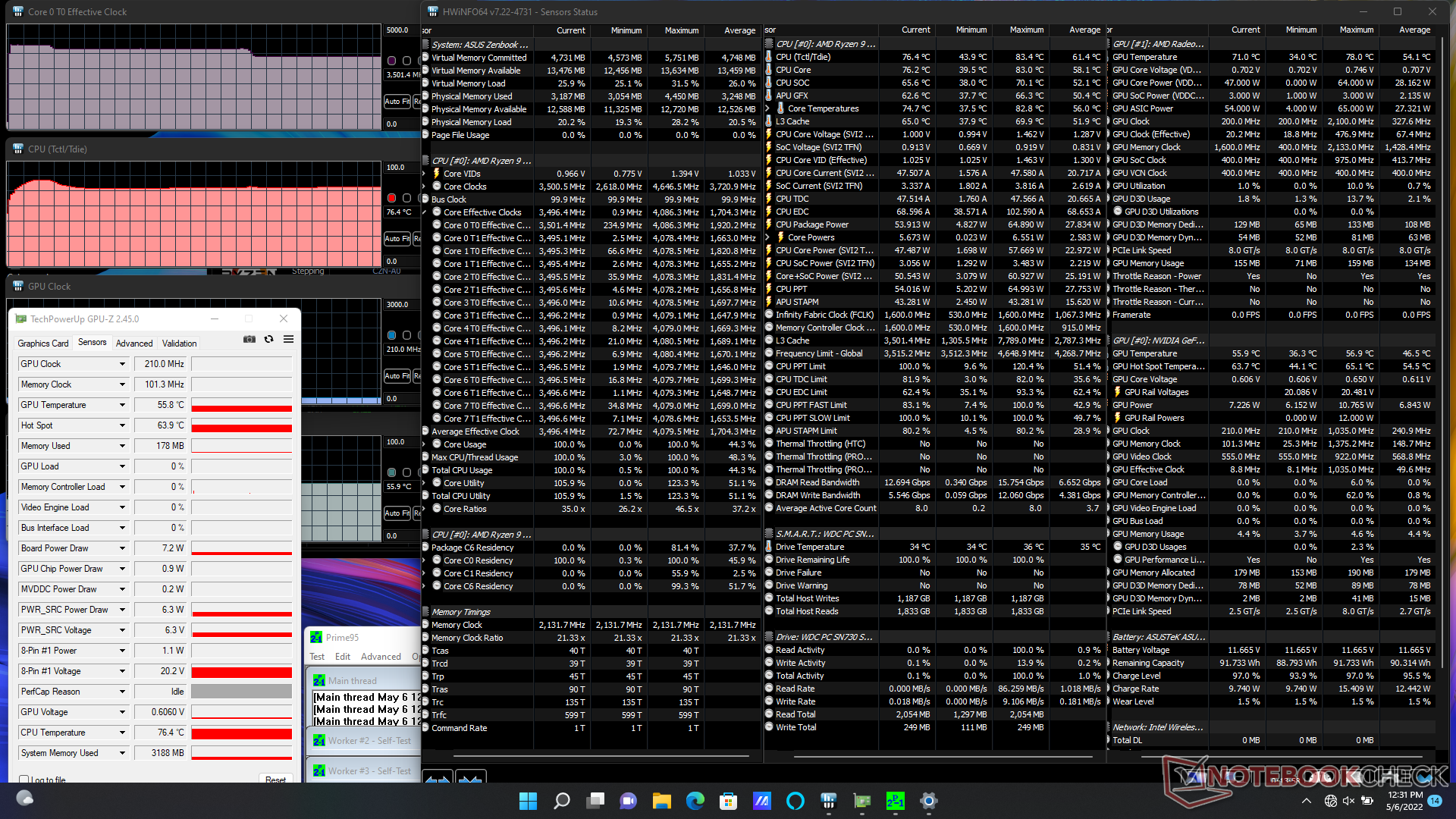Click the GPU-Z screenshot camera icon

coord(249,339)
